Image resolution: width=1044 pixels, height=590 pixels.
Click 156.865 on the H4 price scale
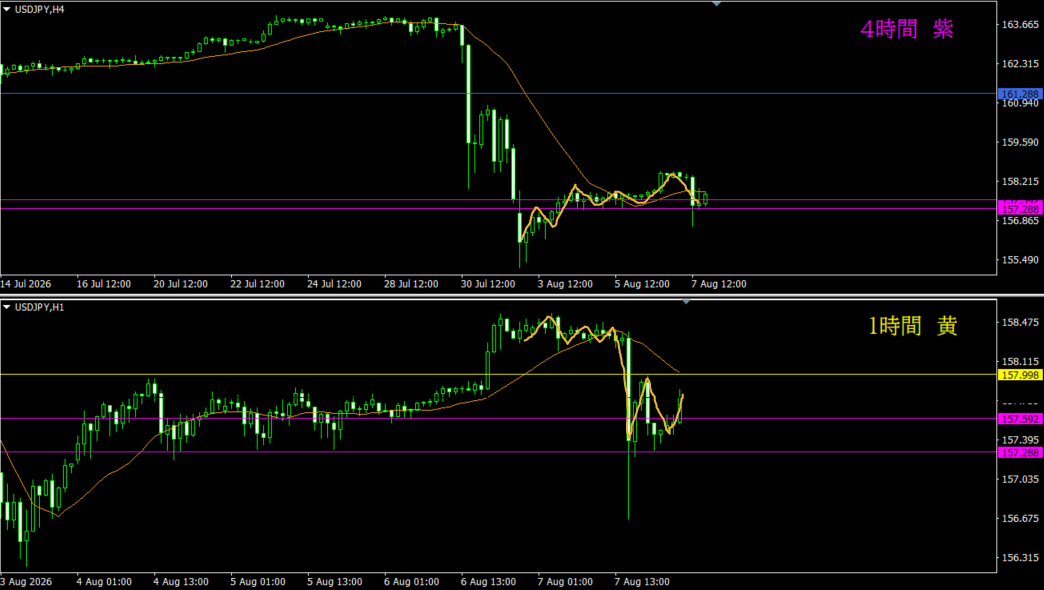click(x=1020, y=220)
